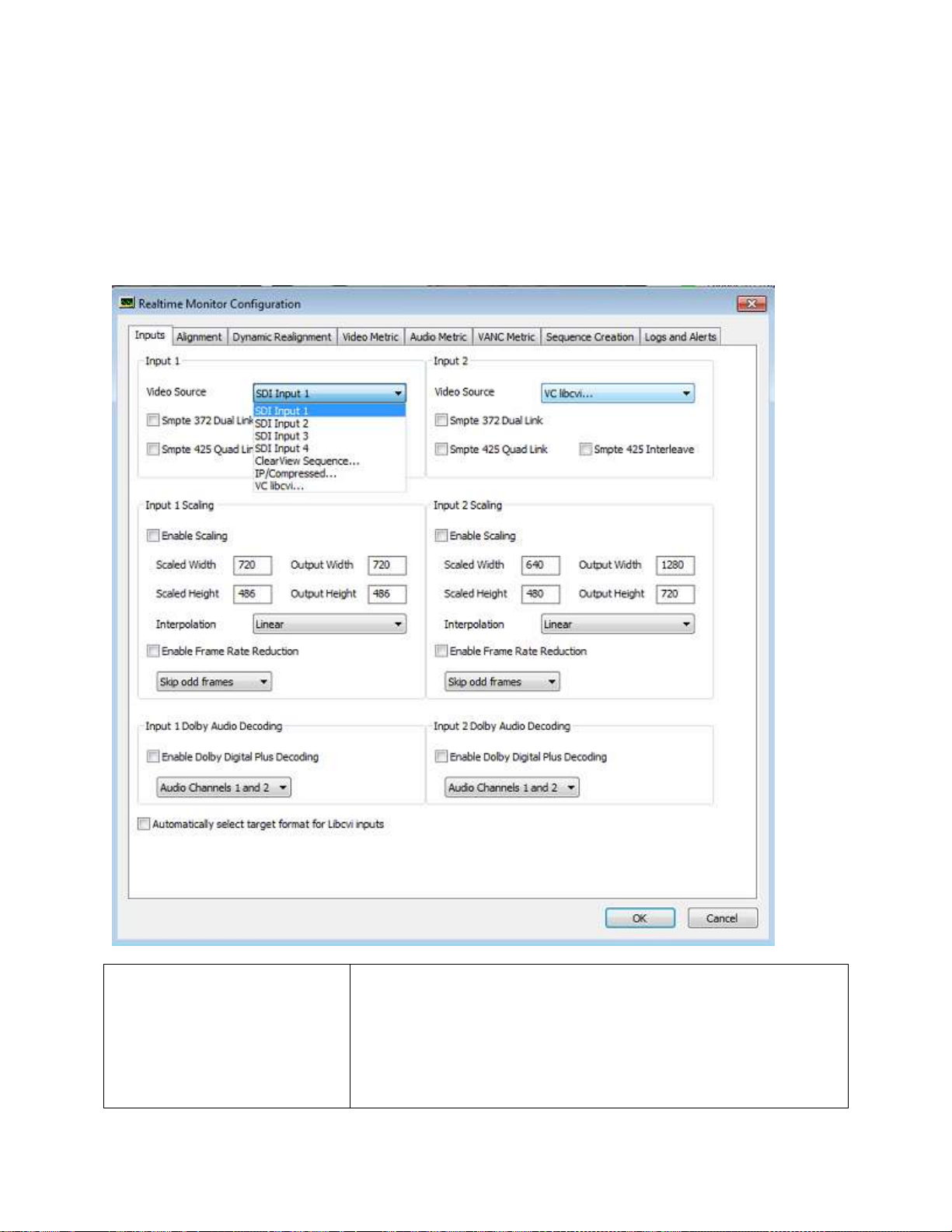952x1232 pixels.
Task: Select ClearView Sequence... option
Action: coord(330,460)
